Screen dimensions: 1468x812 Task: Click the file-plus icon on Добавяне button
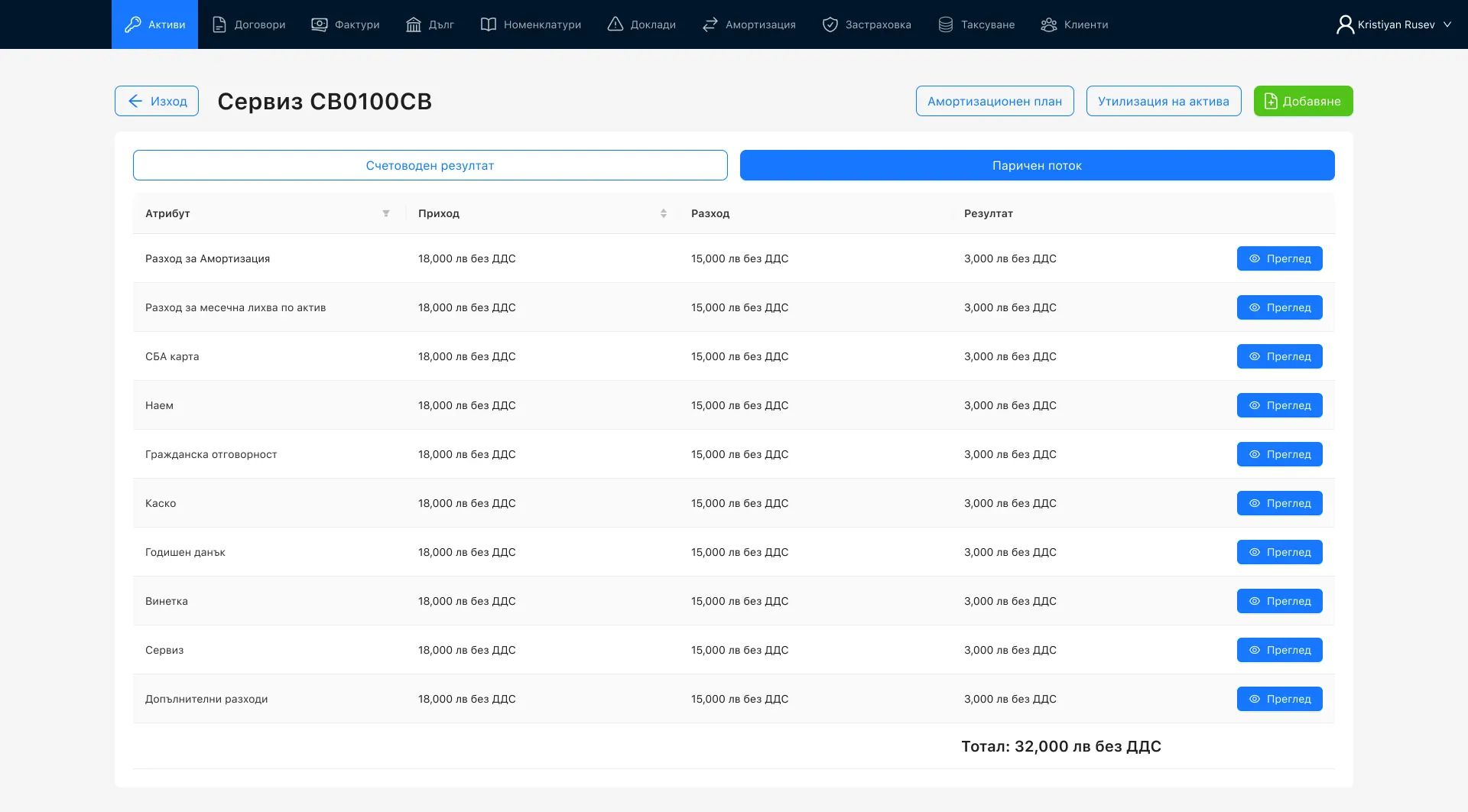(1271, 101)
